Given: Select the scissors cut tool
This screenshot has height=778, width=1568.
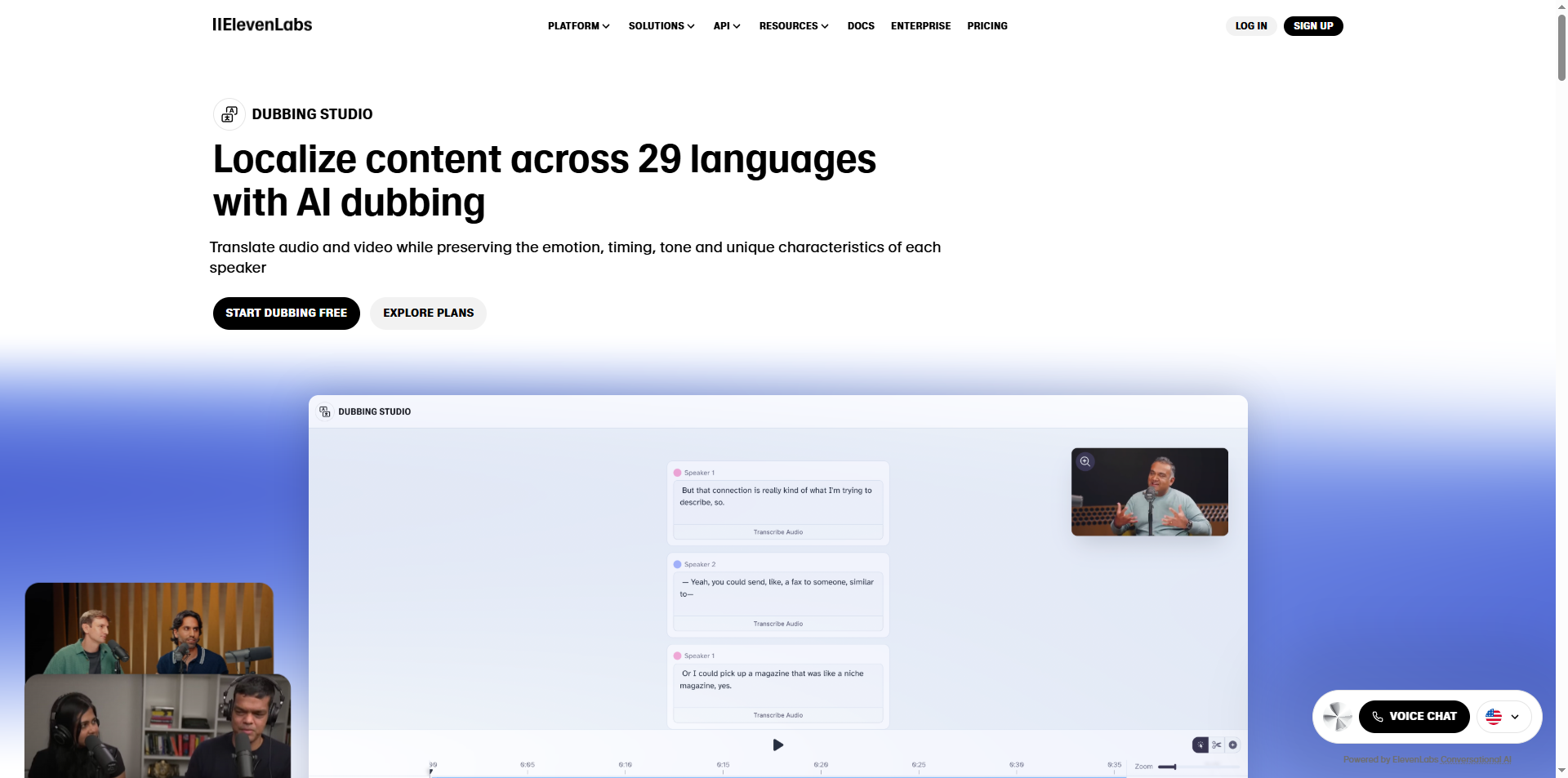Looking at the screenshot, I should 1216,745.
